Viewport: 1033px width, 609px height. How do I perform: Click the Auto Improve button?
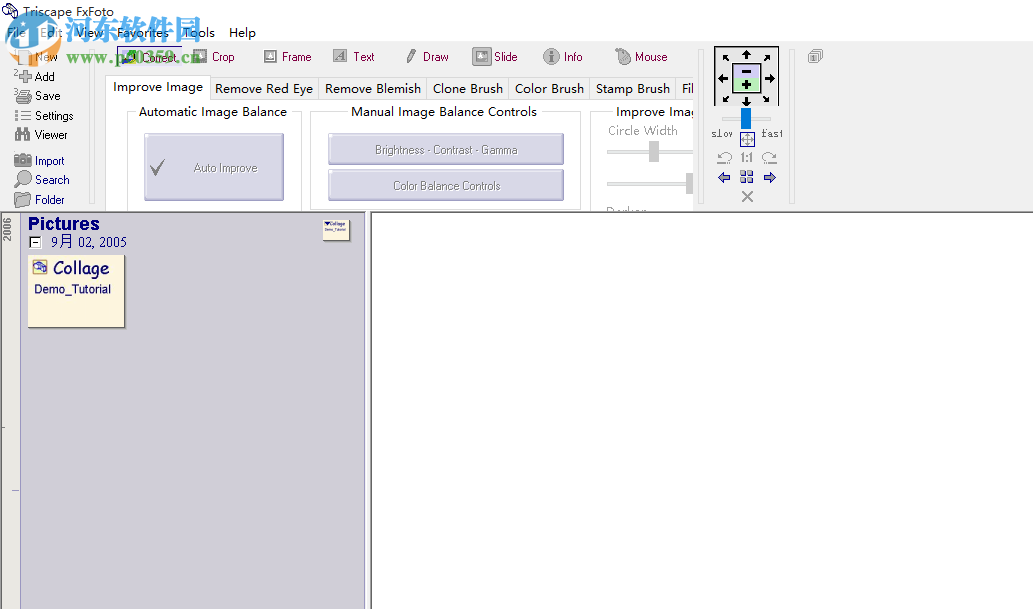pyautogui.click(x=214, y=167)
